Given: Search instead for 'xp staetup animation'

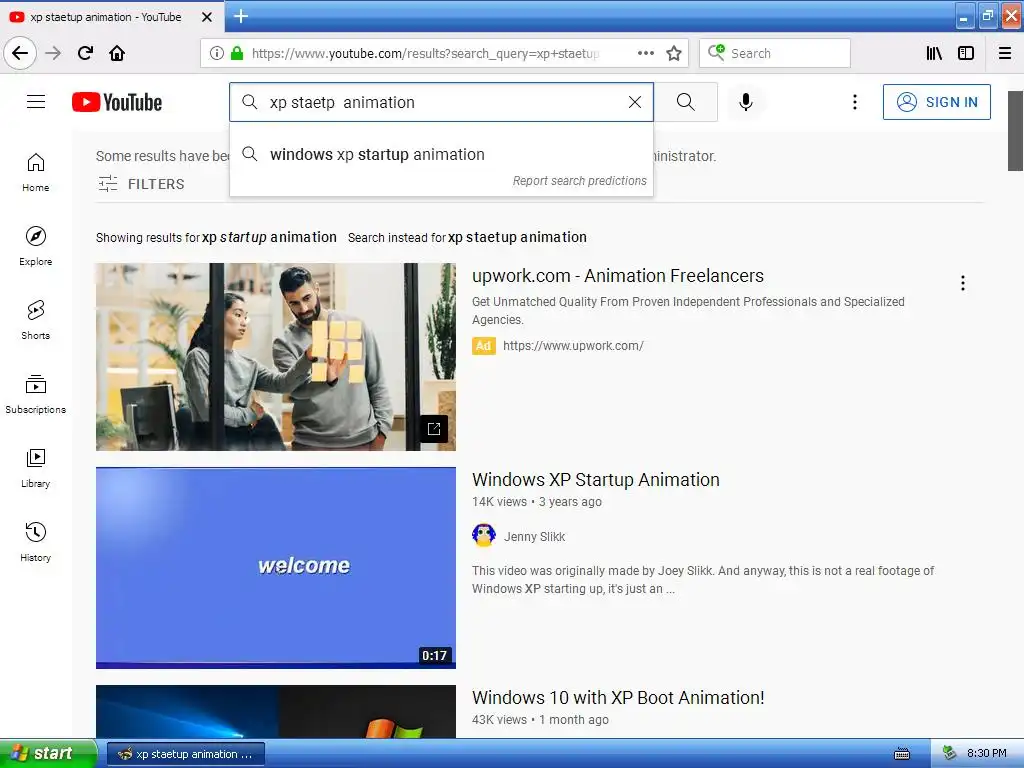Looking at the screenshot, I should click(x=517, y=237).
